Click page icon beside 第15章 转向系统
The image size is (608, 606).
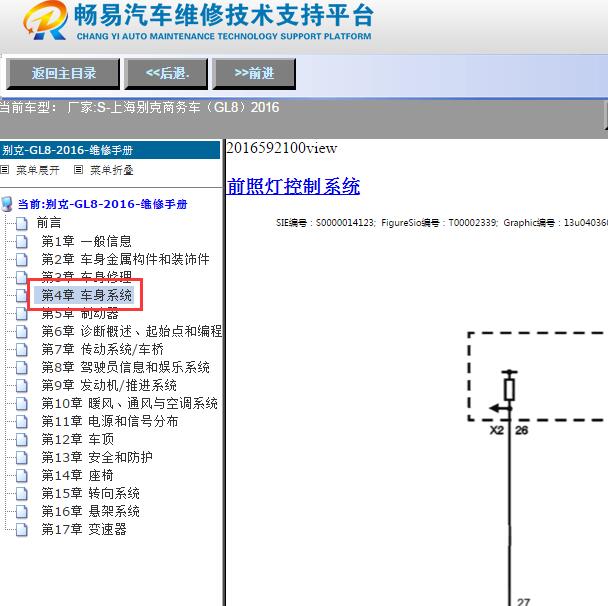pyautogui.click(x=22, y=493)
